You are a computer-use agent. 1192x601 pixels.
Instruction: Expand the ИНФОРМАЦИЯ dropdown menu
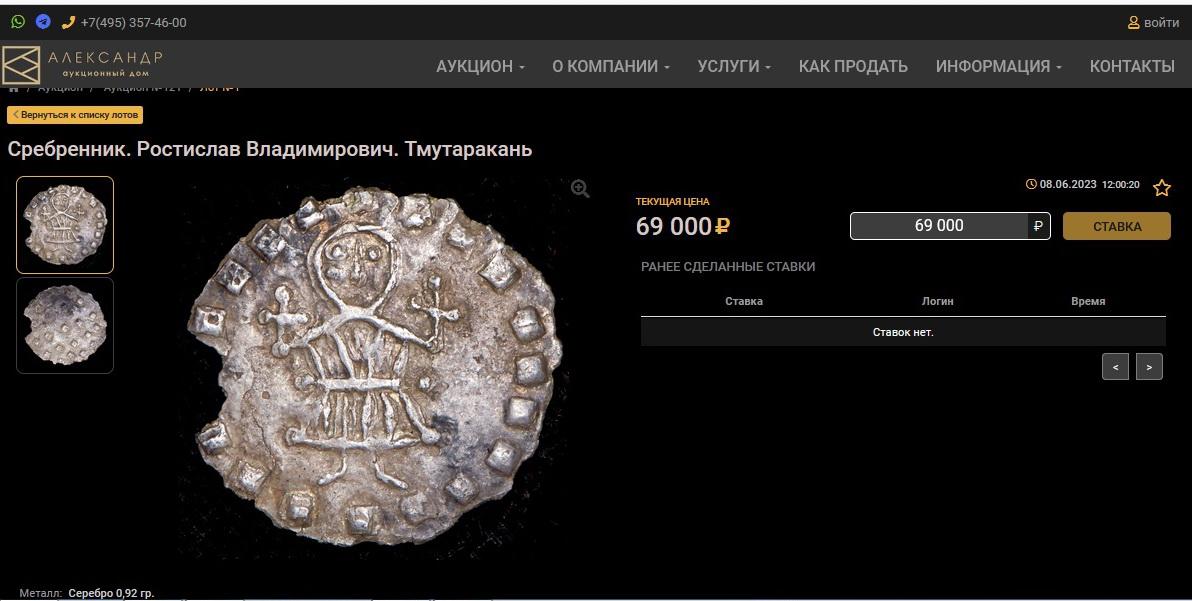tap(999, 66)
